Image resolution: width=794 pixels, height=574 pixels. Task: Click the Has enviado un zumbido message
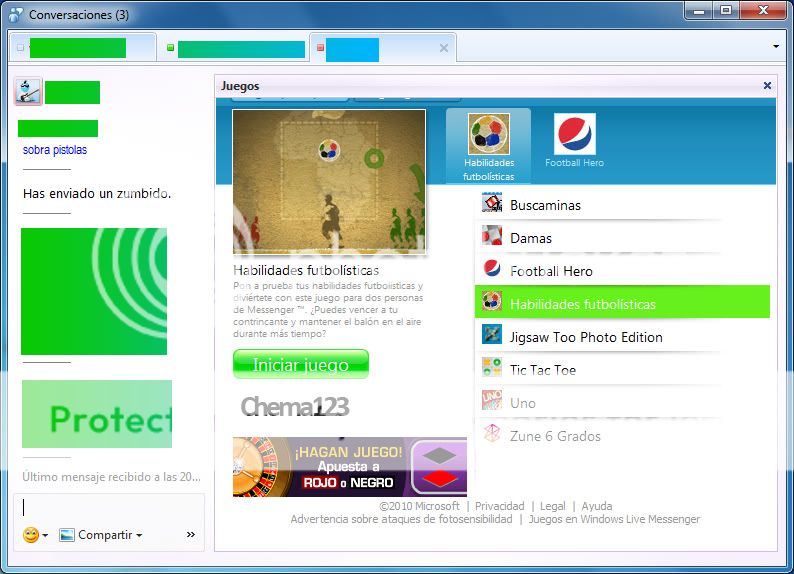(97, 193)
